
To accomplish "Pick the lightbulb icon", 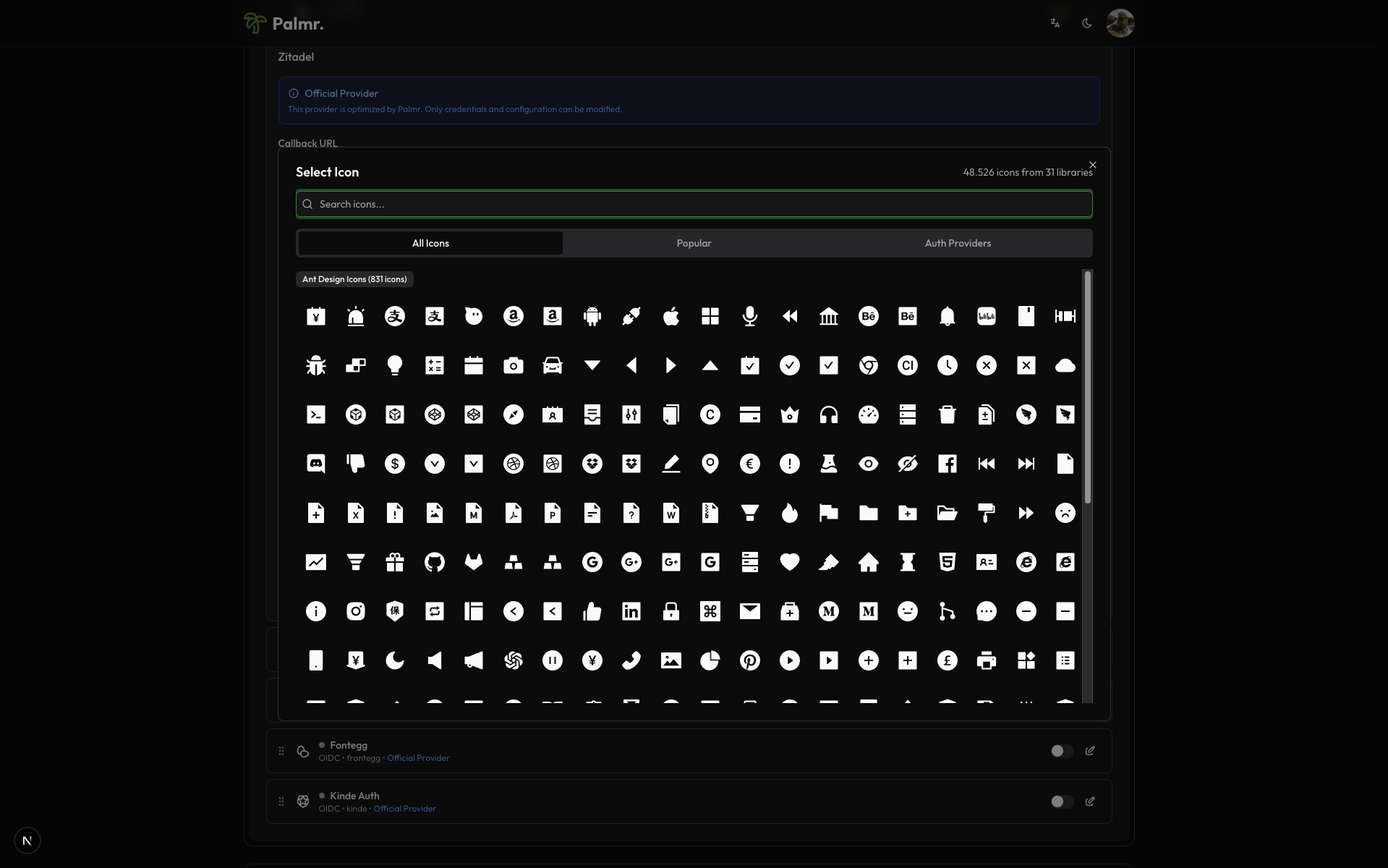I will [x=395, y=365].
